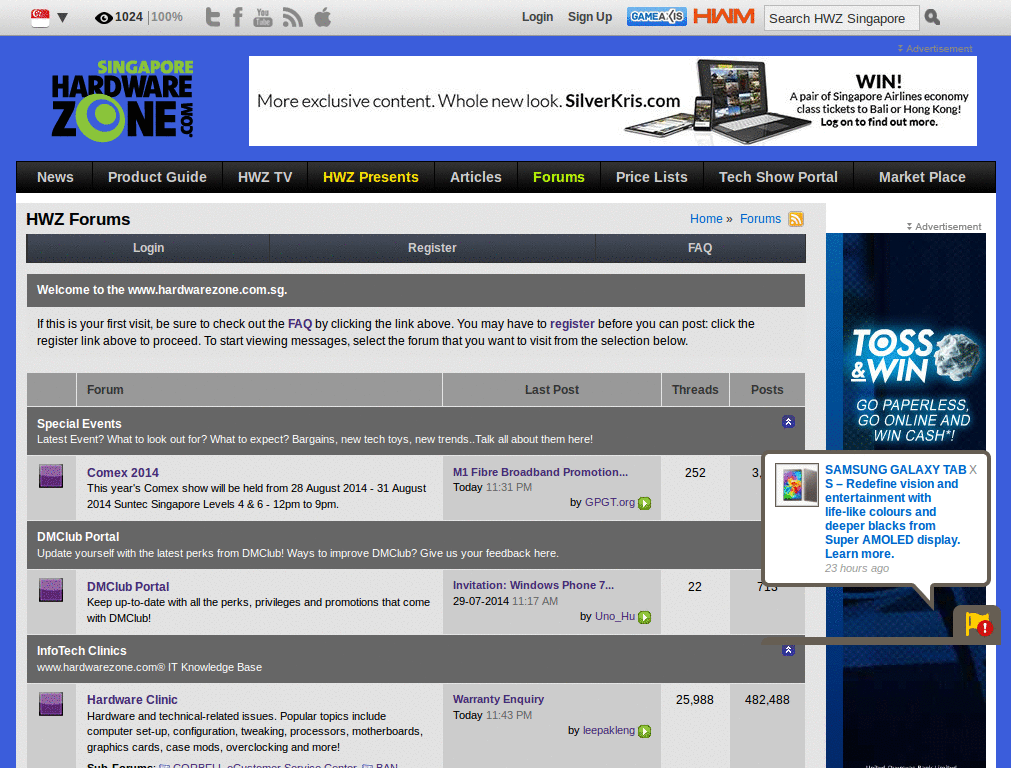Image resolution: width=1024 pixels, height=768 pixels.
Task: Click the search magnifier icon
Action: 933,18
